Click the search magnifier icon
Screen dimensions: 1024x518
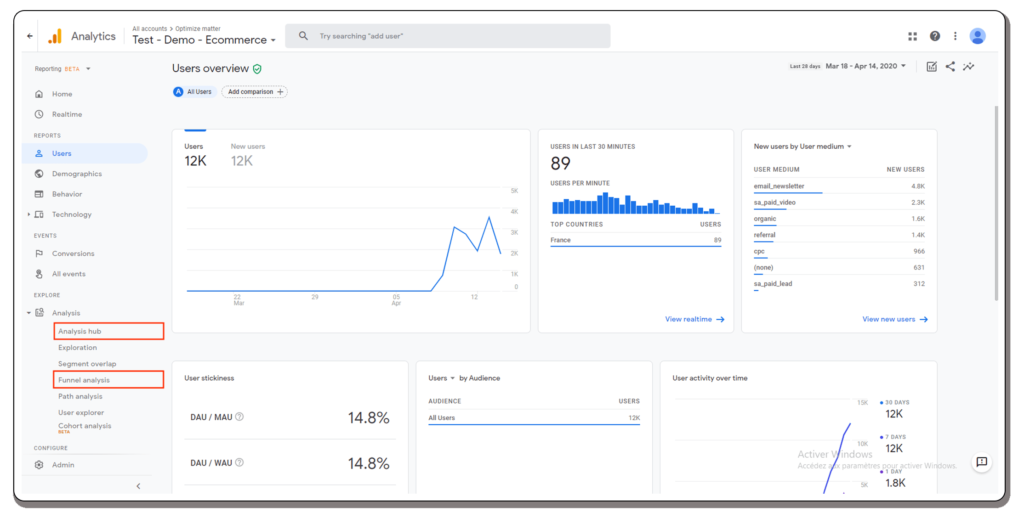[x=303, y=36]
